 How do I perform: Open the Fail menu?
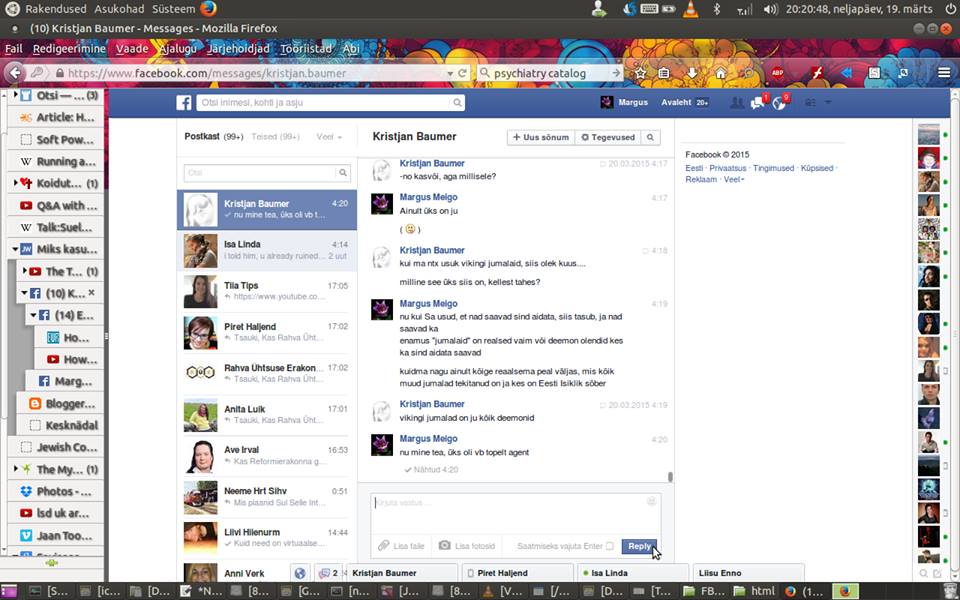click(x=13, y=48)
